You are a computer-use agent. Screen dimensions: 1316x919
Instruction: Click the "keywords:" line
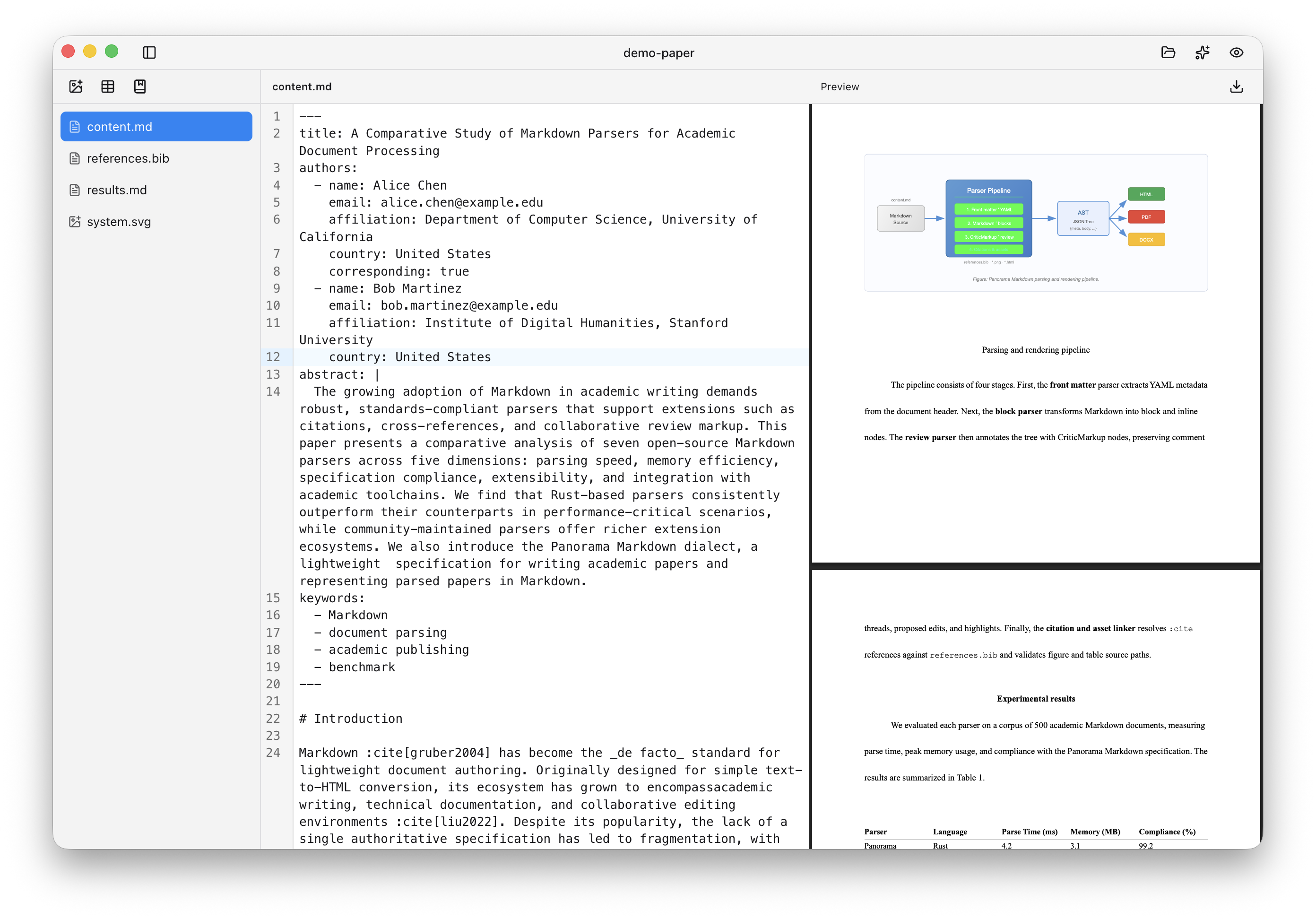click(332, 598)
